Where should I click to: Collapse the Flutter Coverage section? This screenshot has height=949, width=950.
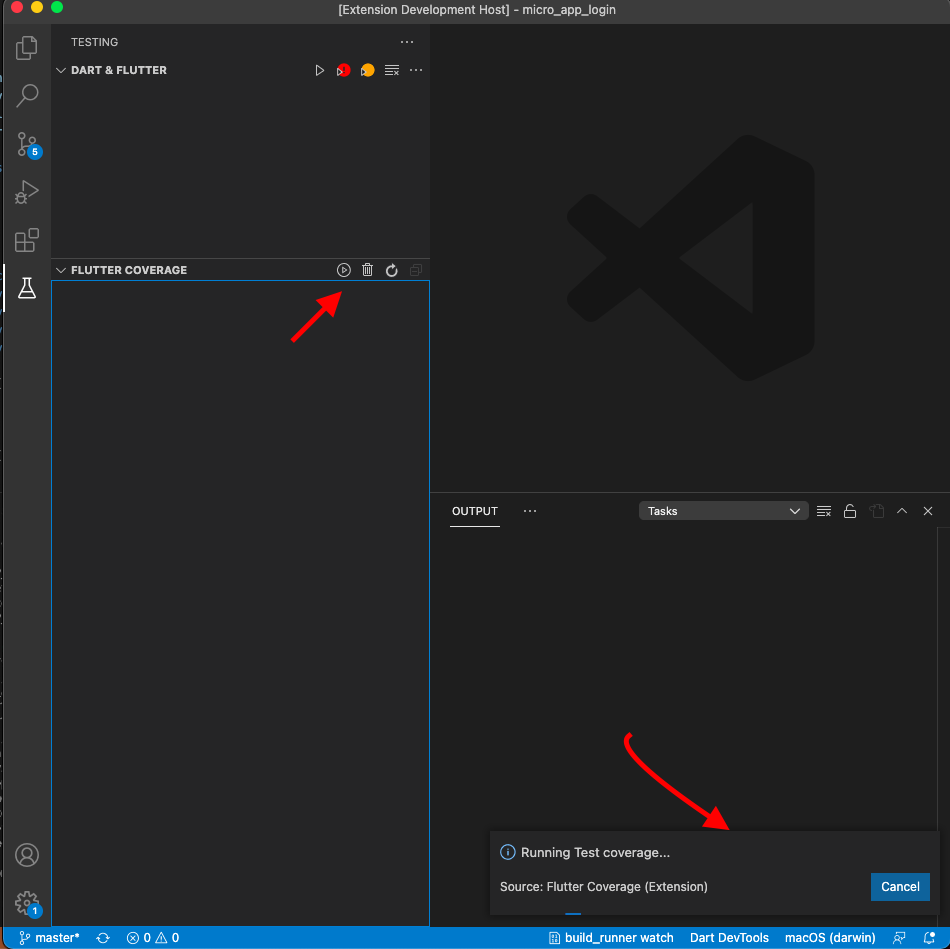coord(61,270)
